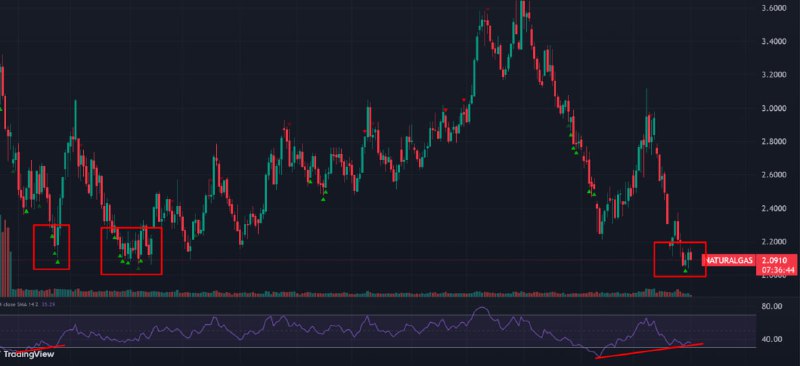Click the 2.8000 price axis label
The image size is (800, 366).
click(x=774, y=141)
